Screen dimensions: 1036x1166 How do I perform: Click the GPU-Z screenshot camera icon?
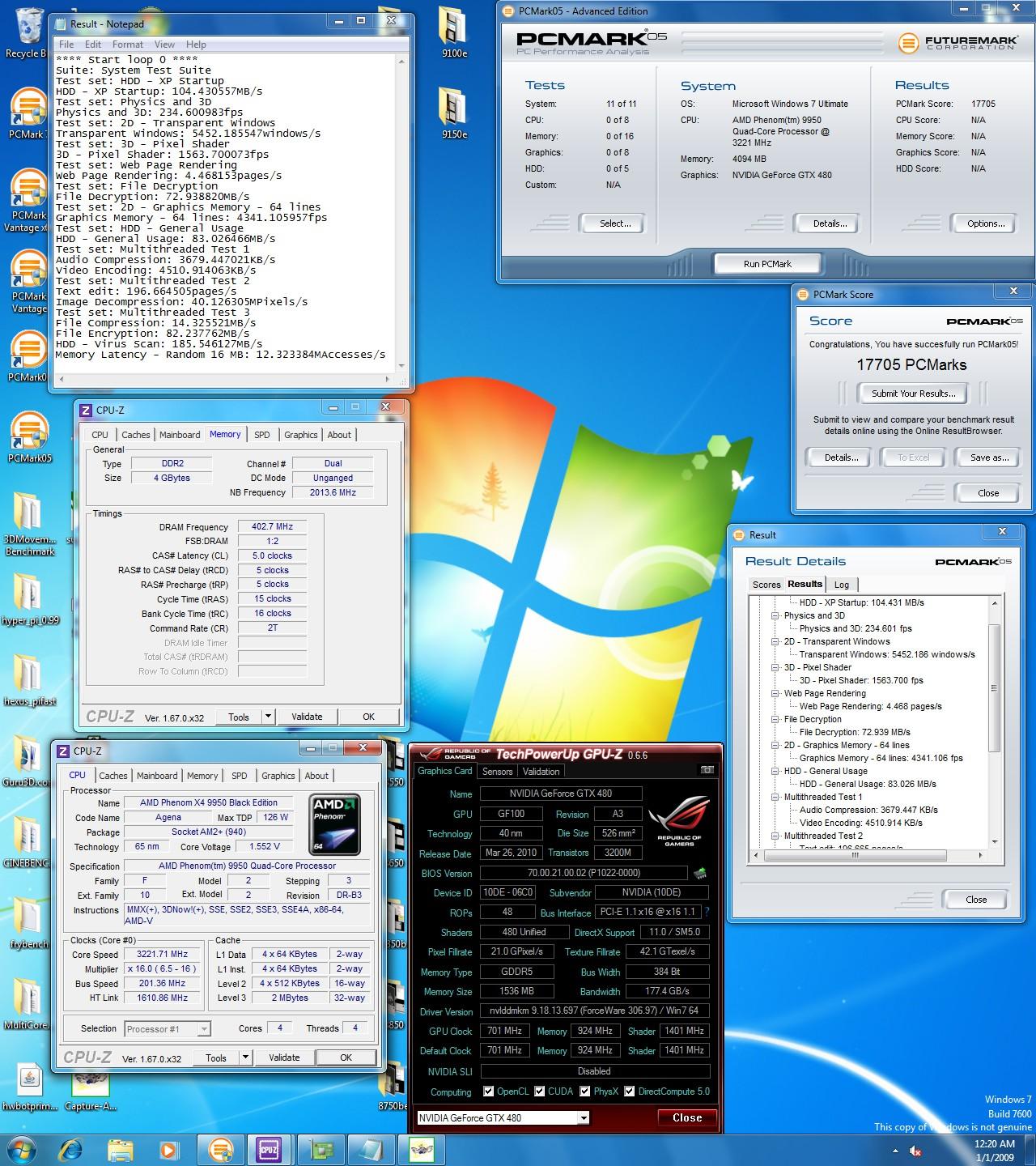pos(707,770)
